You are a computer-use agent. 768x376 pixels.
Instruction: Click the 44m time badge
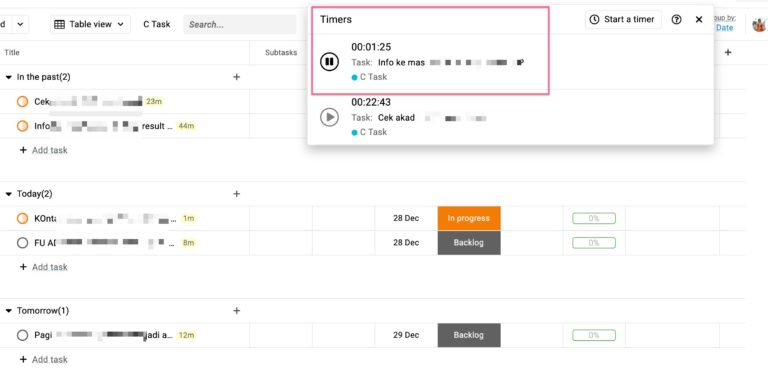[186, 126]
